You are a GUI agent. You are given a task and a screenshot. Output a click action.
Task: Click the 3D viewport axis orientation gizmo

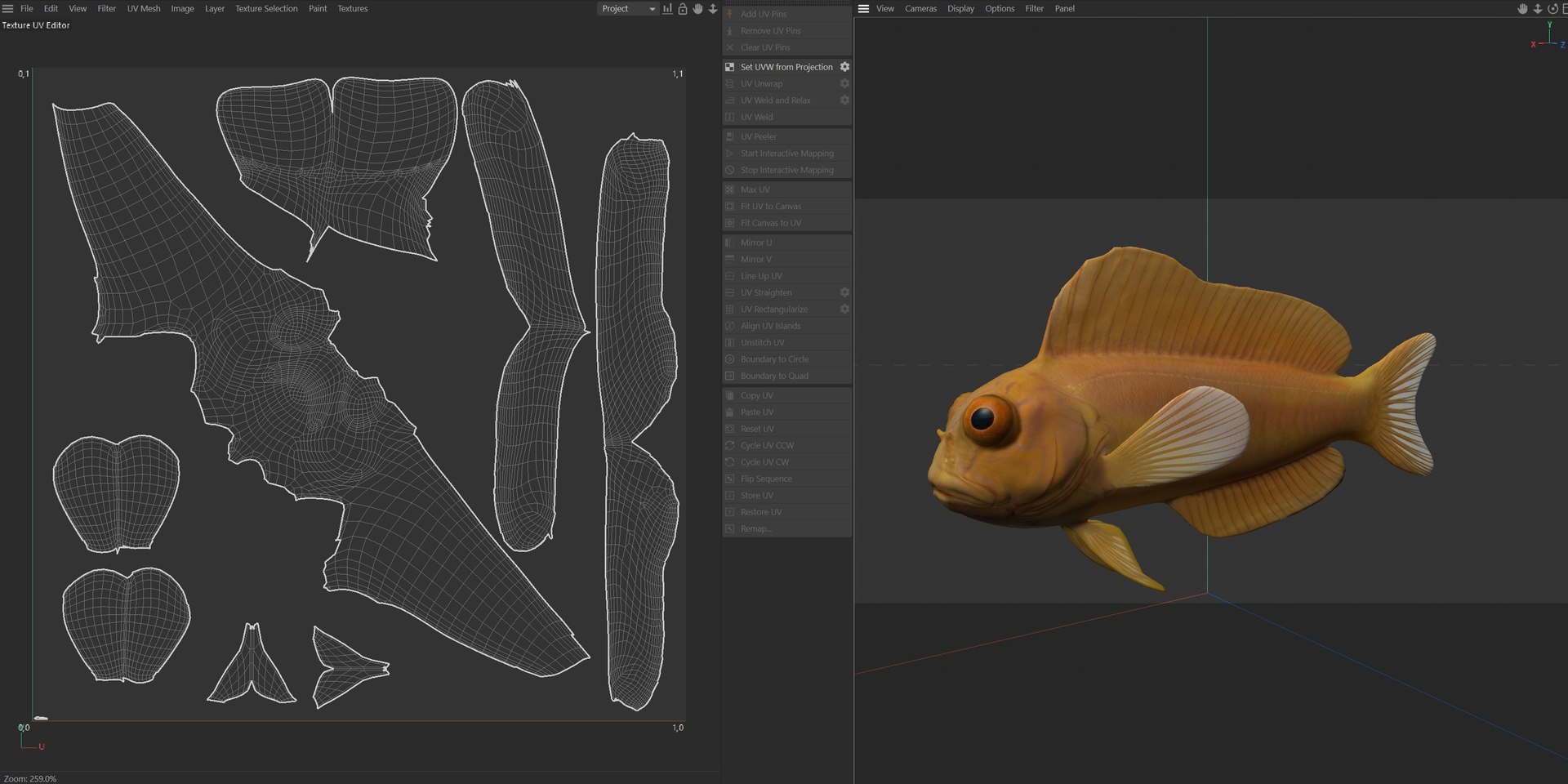tap(1548, 38)
